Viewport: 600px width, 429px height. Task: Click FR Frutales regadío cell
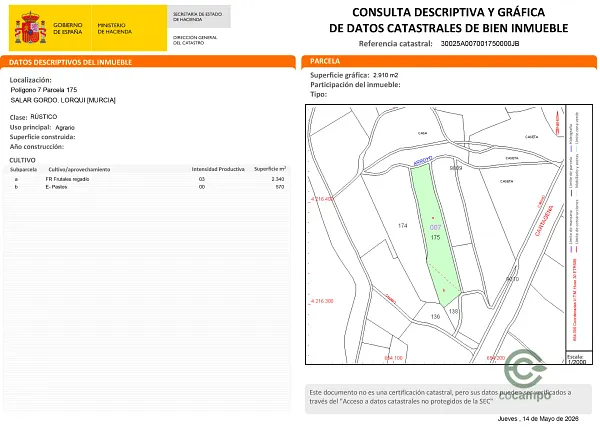pyautogui.click(x=67, y=179)
